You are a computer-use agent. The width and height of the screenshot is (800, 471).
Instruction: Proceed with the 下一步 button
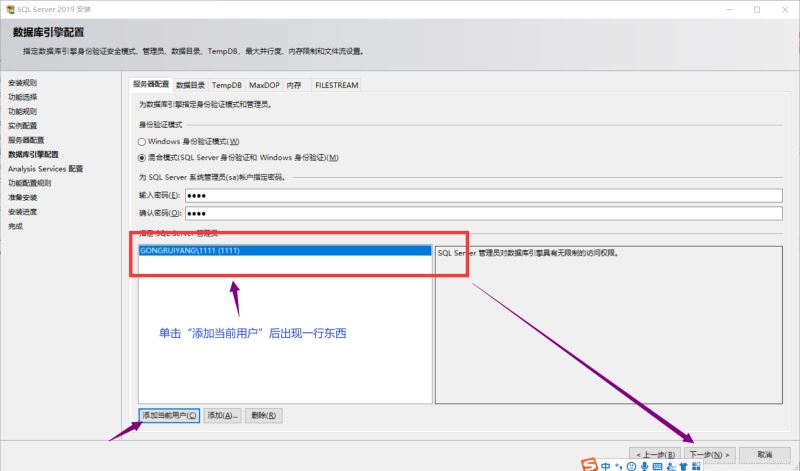[709, 454]
